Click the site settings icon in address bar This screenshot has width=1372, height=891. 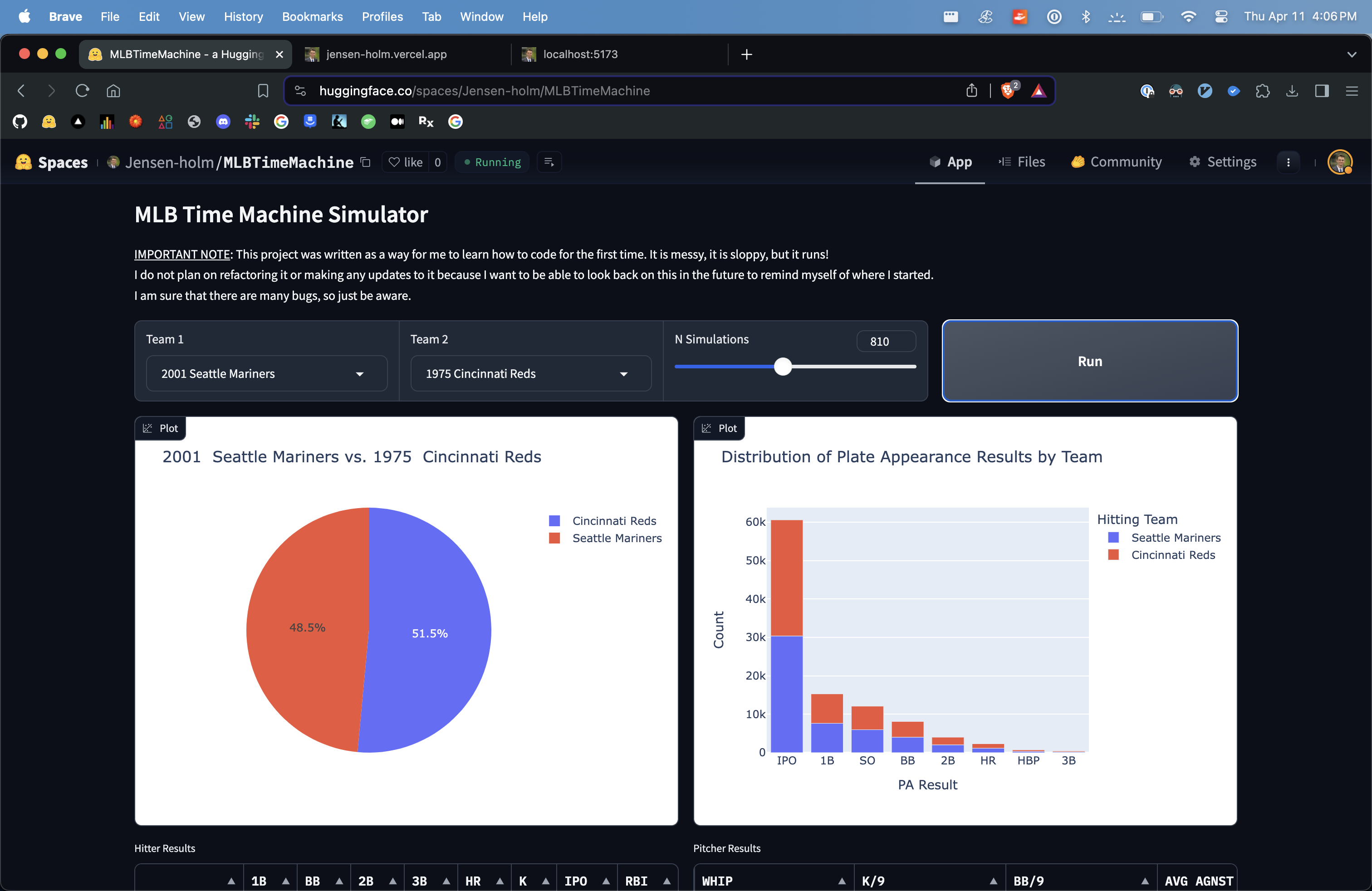point(300,90)
